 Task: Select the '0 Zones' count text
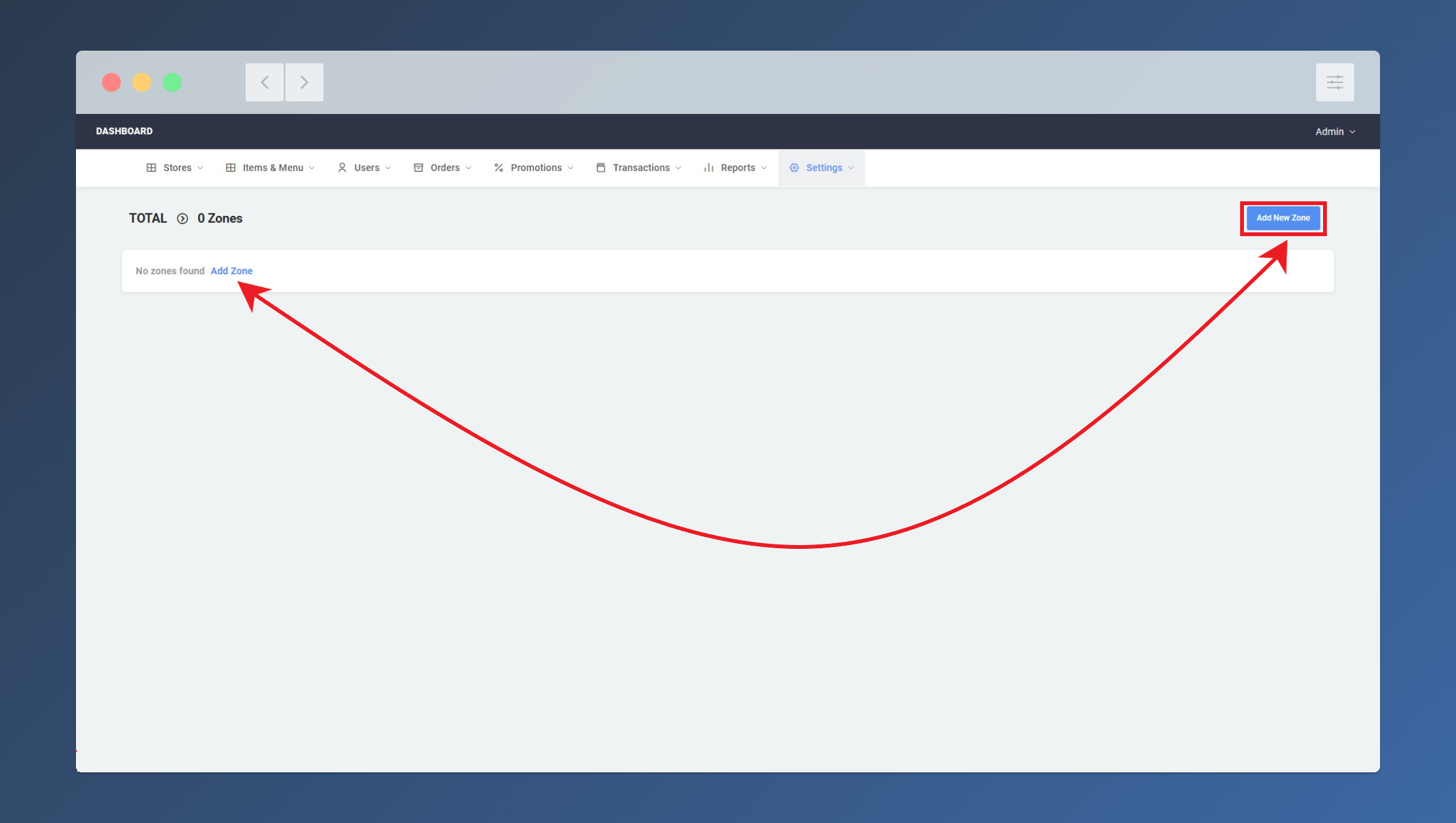pos(220,218)
